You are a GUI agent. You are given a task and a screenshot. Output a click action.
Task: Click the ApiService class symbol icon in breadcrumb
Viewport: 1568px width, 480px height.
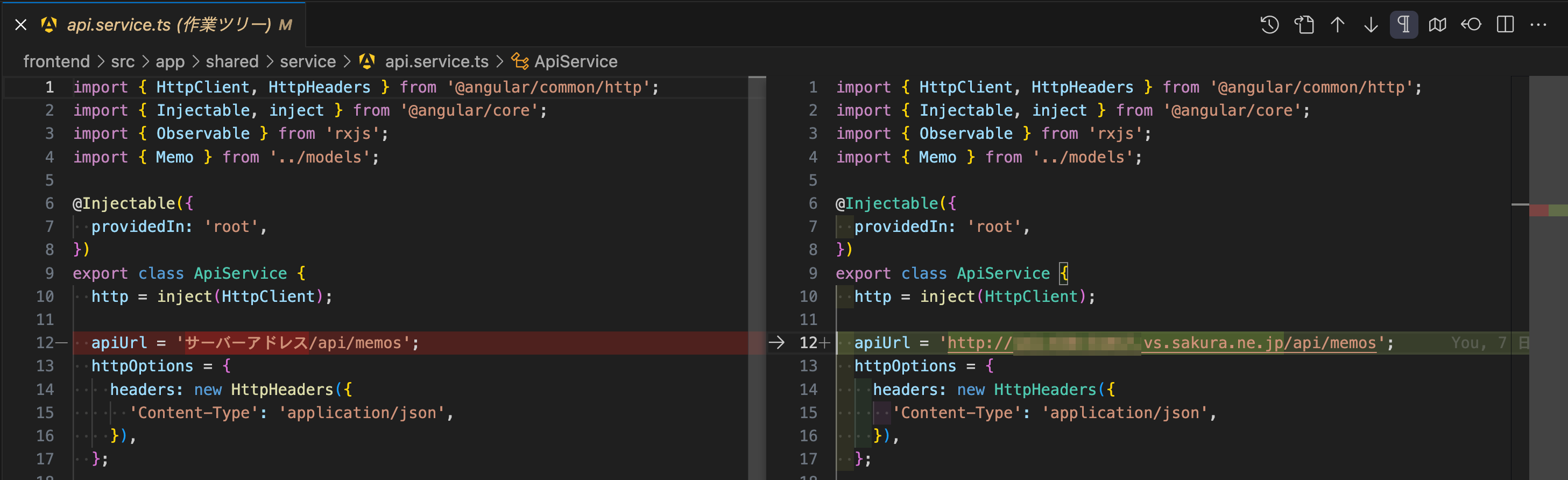tap(519, 61)
